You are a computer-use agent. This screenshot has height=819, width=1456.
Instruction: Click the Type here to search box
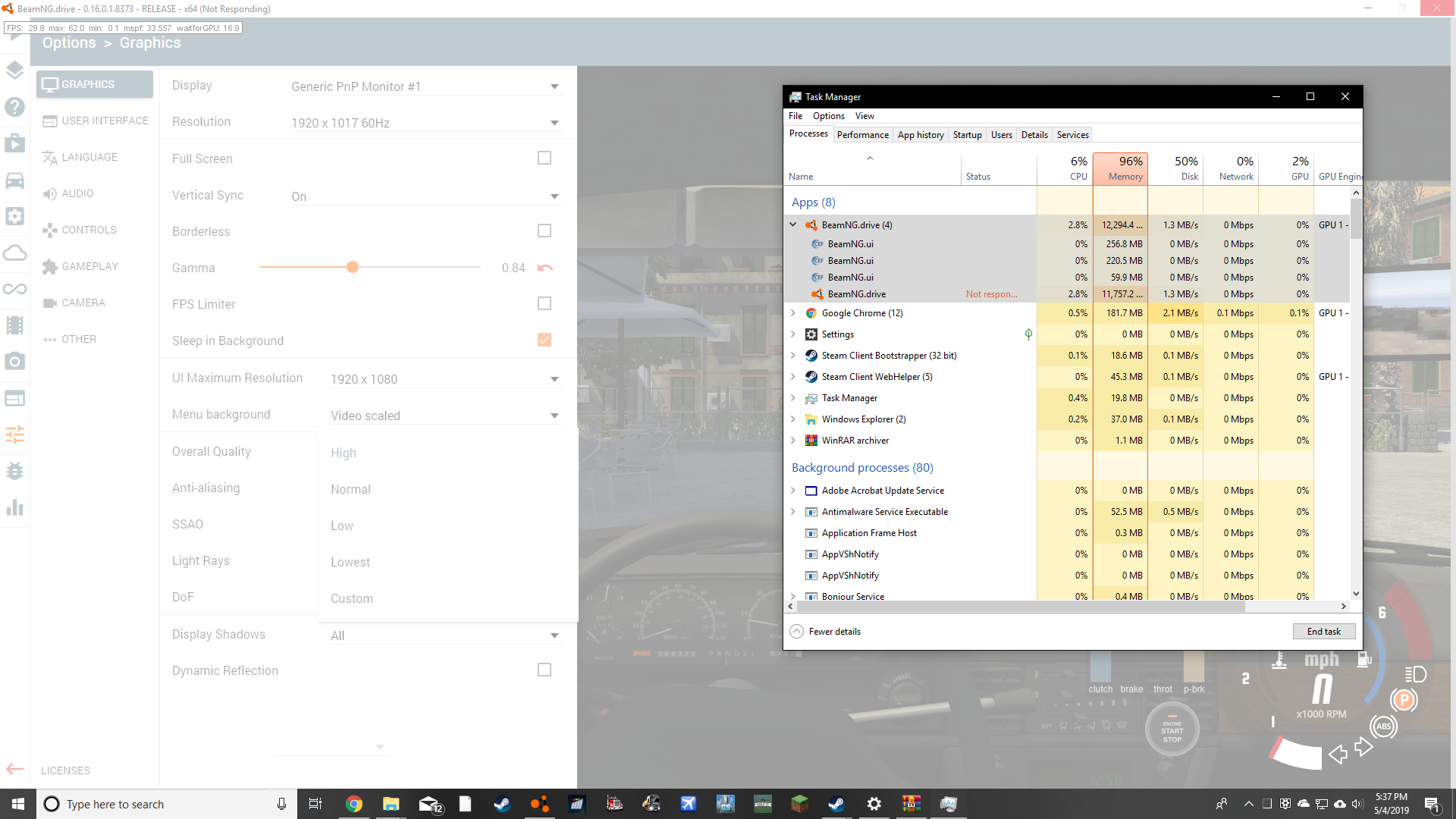167,804
